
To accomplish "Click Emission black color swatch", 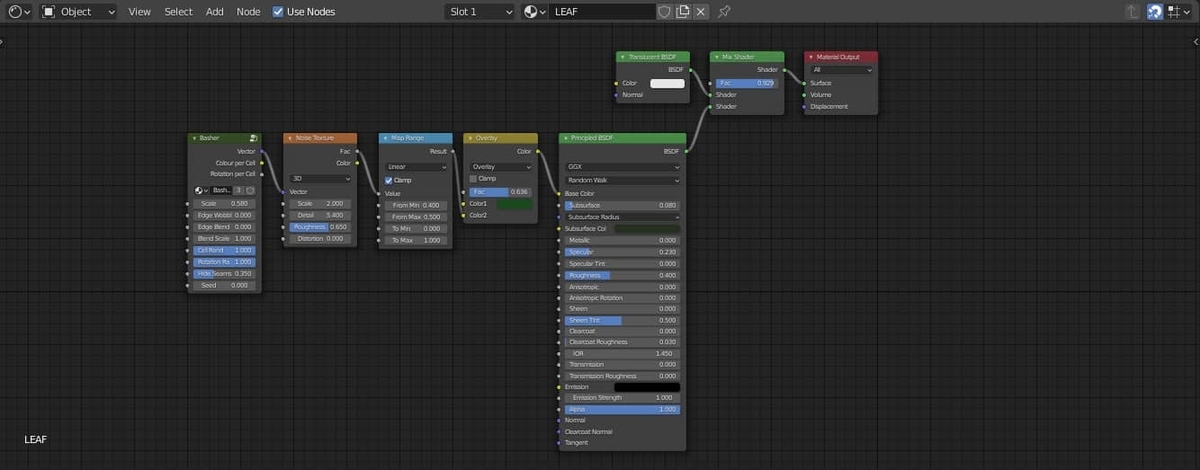I will pyautogui.click(x=647, y=387).
